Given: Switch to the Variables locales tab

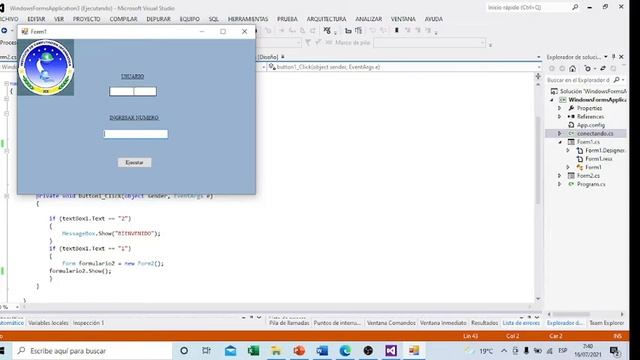Looking at the screenshot, I should (48, 323).
